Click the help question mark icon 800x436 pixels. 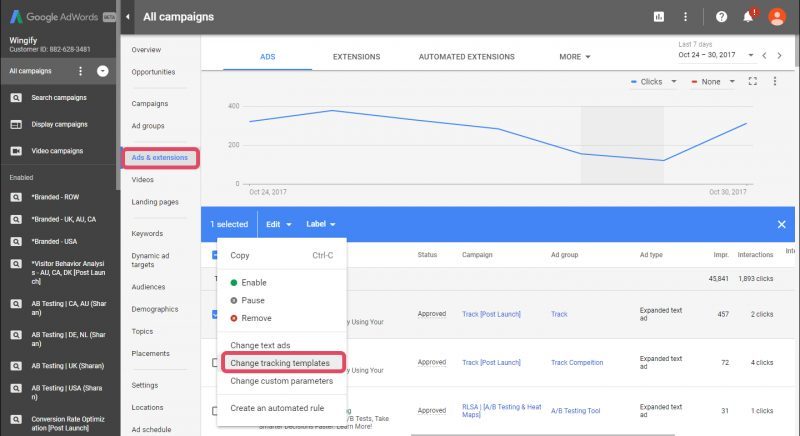[x=721, y=17]
